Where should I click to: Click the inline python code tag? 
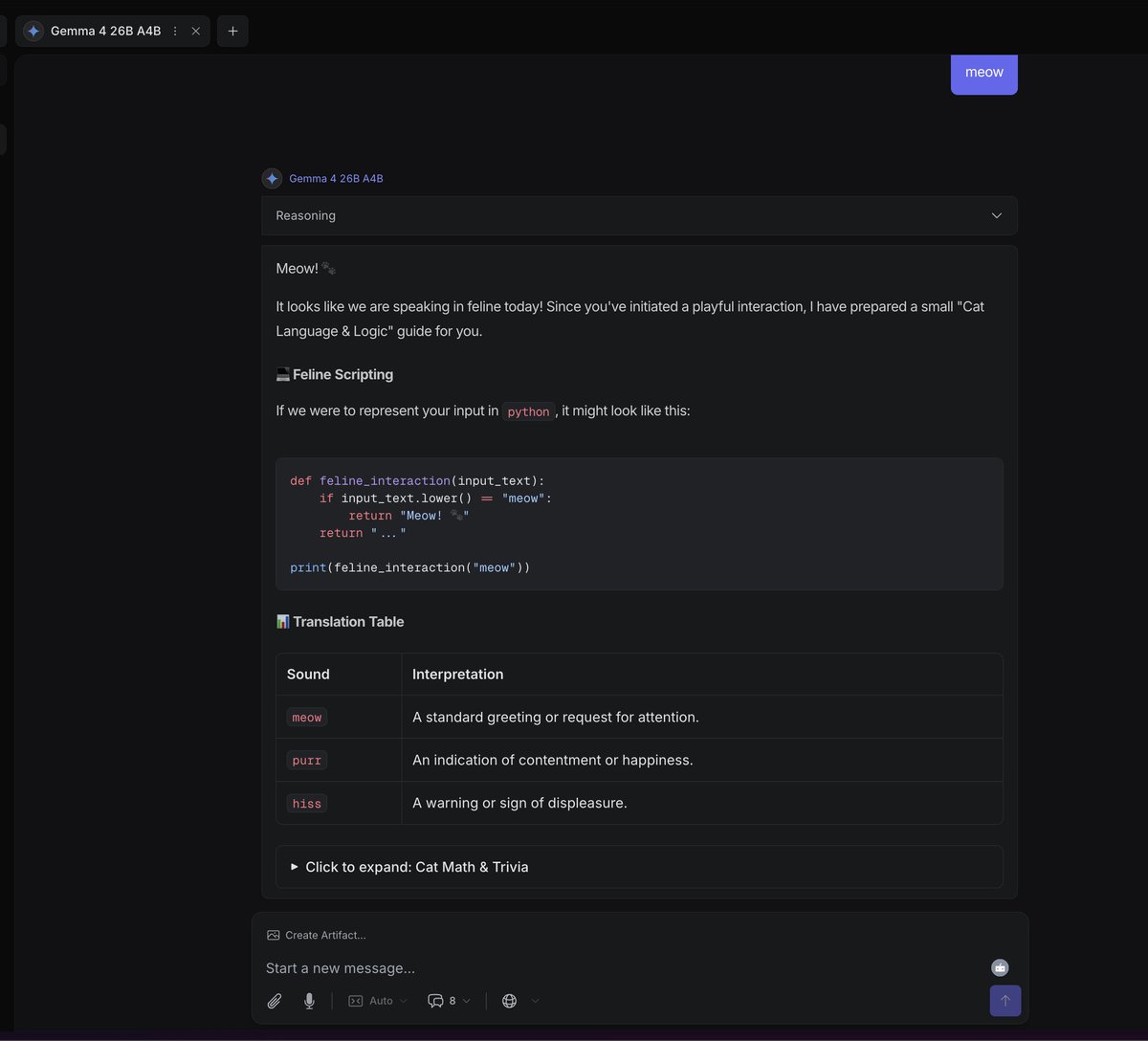(x=528, y=411)
